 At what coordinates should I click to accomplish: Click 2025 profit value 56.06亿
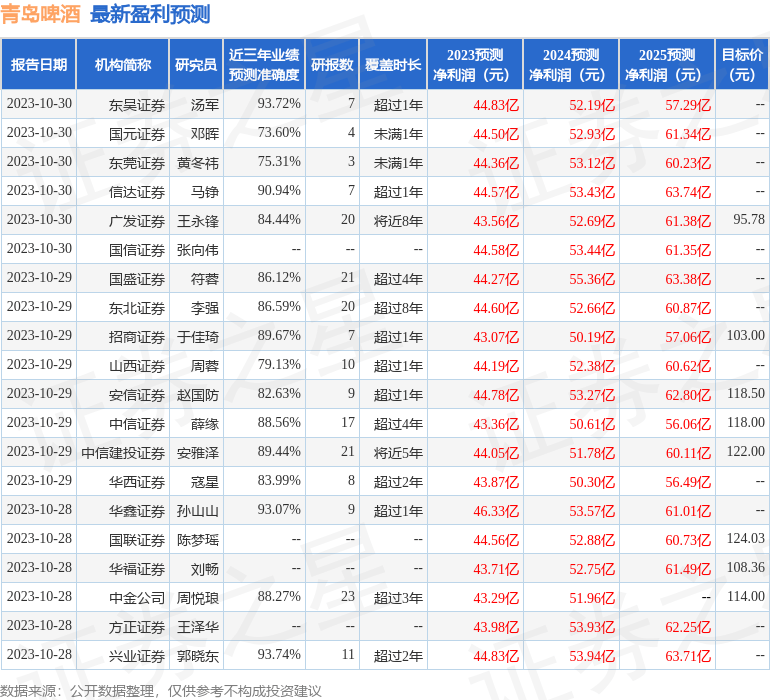click(688, 424)
